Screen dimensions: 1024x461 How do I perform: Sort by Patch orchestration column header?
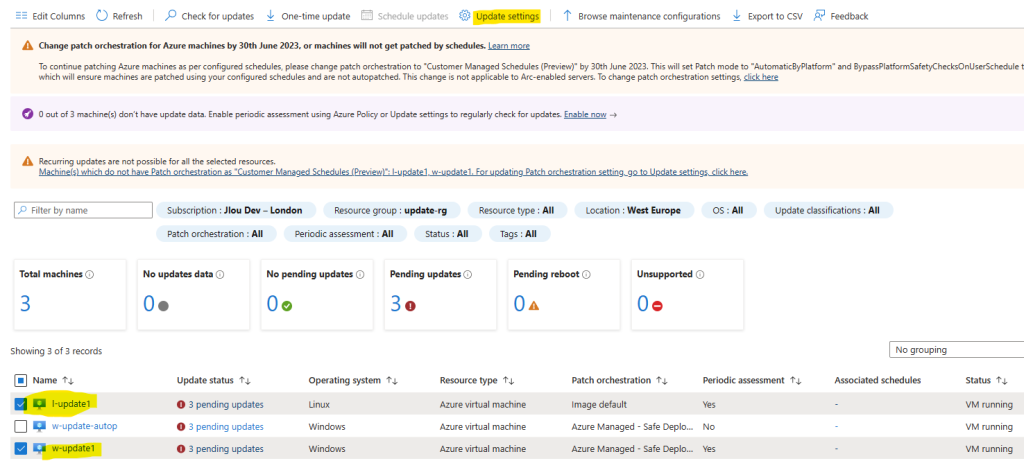click(619, 380)
